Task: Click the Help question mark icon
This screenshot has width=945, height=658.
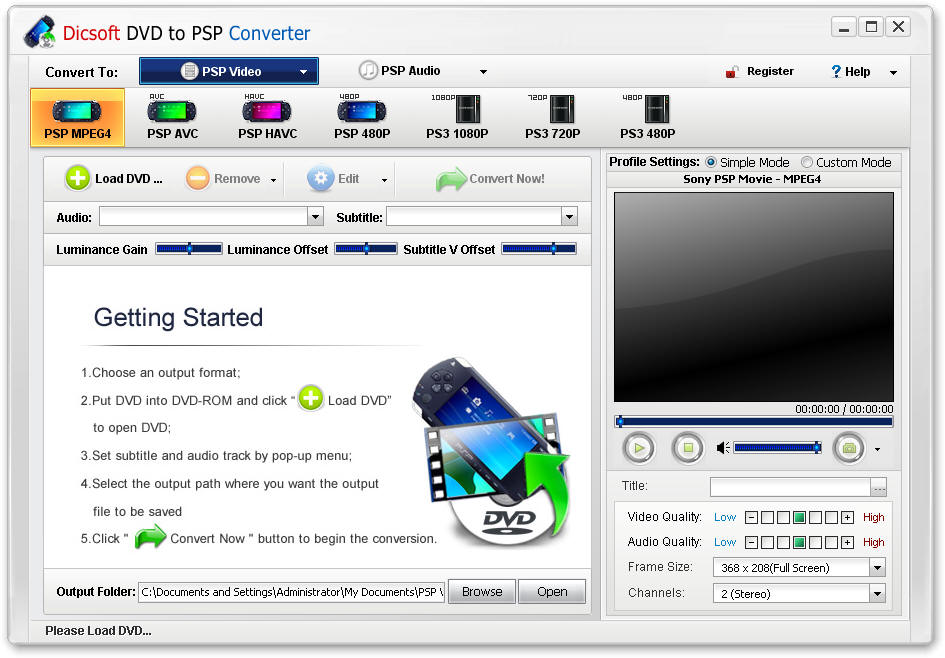Action: (836, 71)
